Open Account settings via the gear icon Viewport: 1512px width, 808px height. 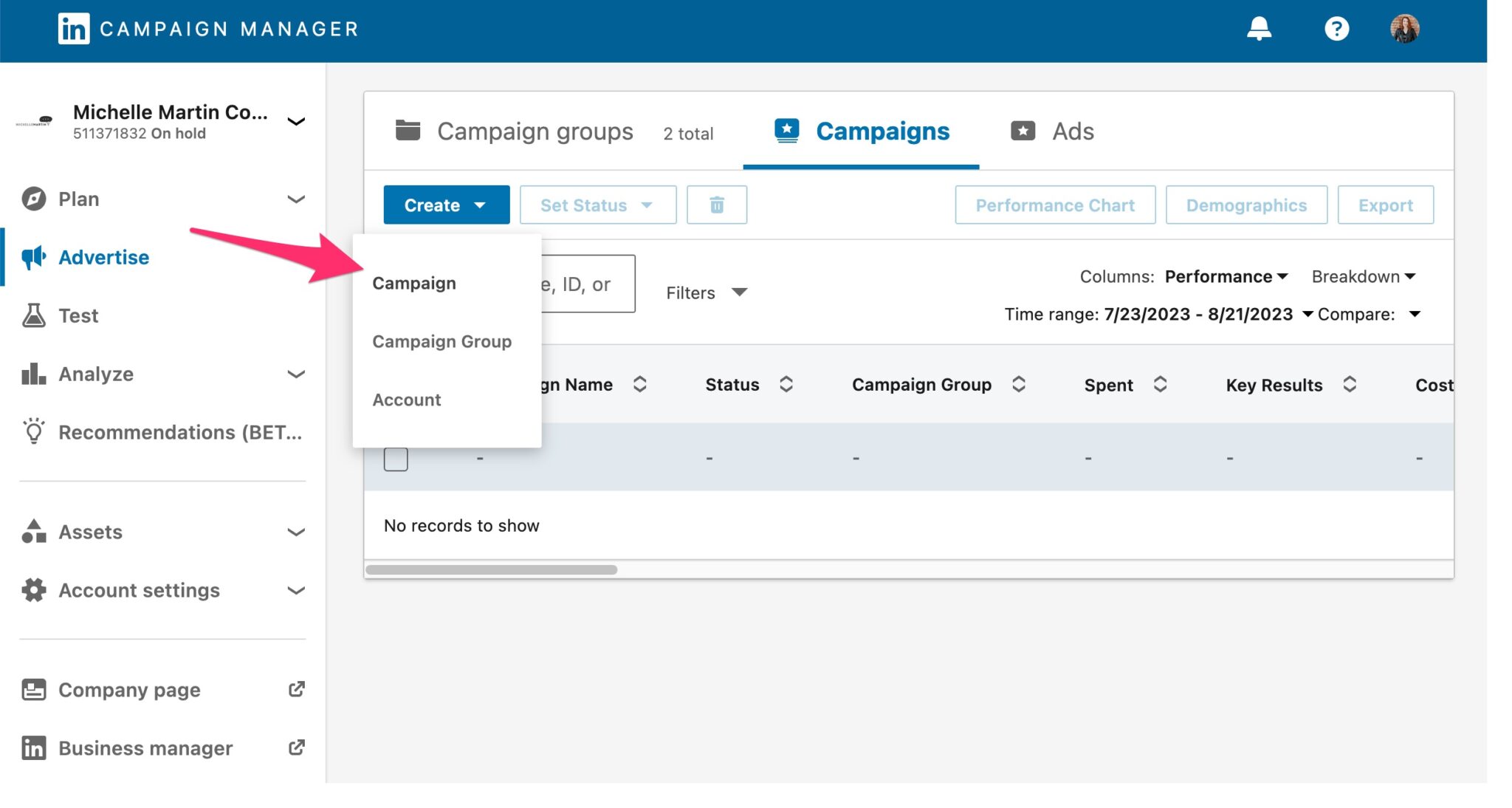pyautogui.click(x=33, y=590)
